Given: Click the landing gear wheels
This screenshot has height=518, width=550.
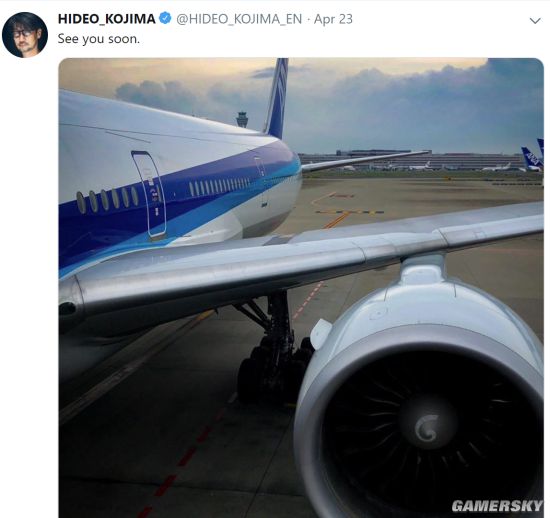Looking at the screenshot, I should tap(274, 368).
